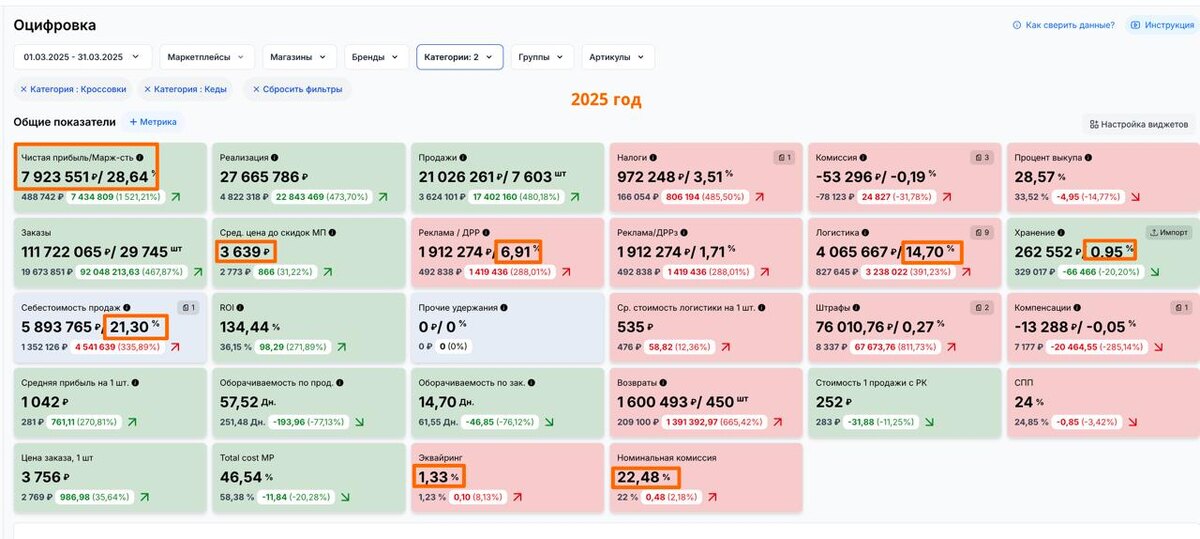Viewport: 1200px width, 539px height.
Task: Open the Как сверить данные? link
Action: coord(1064,25)
